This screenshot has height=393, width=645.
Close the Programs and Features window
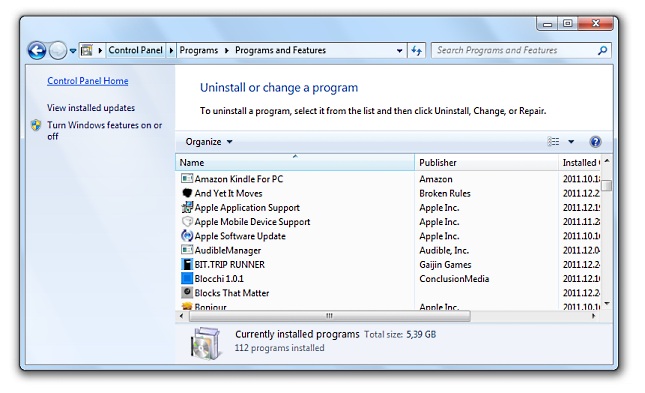tap(595, 24)
